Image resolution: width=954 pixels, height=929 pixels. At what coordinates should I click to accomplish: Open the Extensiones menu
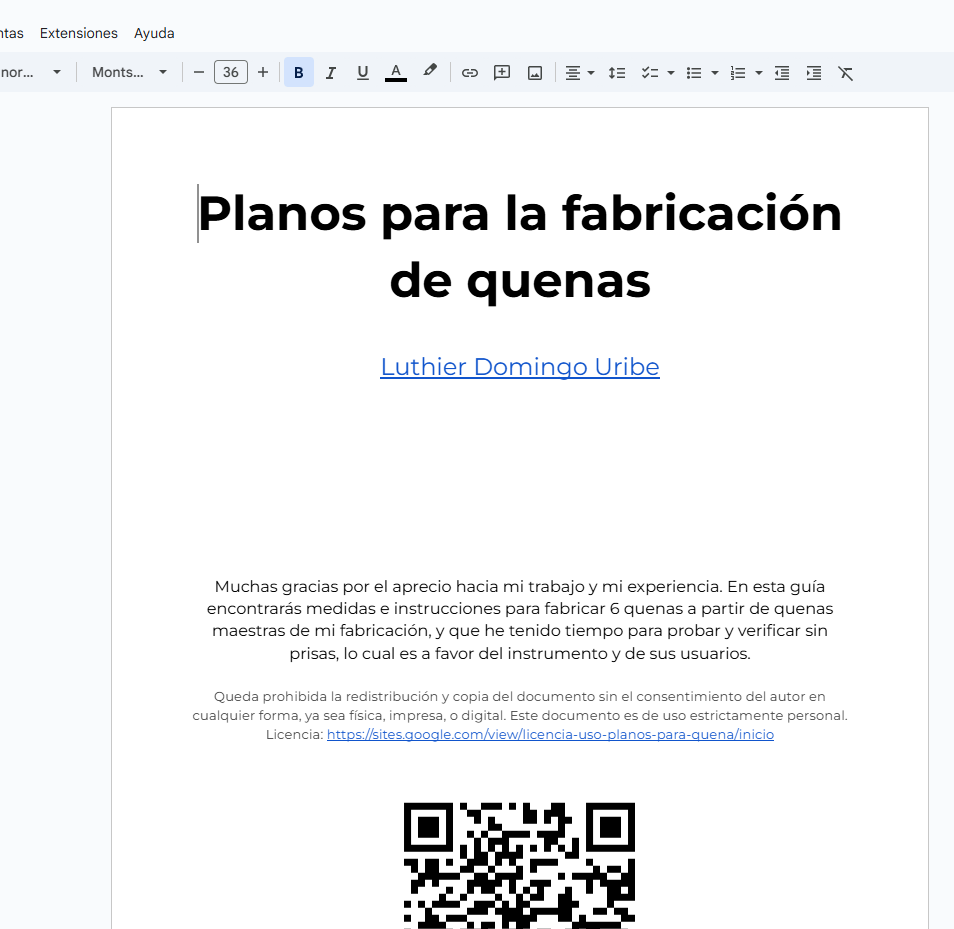[x=78, y=33]
